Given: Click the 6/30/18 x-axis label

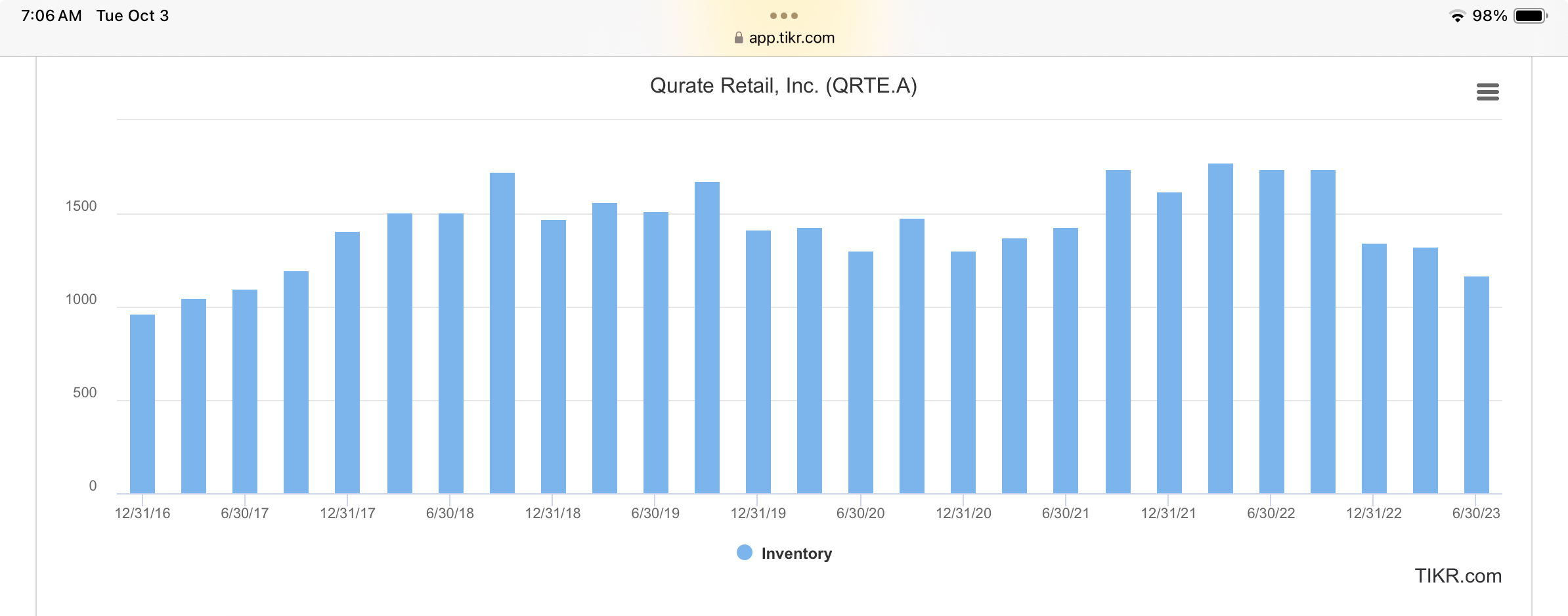Looking at the screenshot, I should 450,514.
